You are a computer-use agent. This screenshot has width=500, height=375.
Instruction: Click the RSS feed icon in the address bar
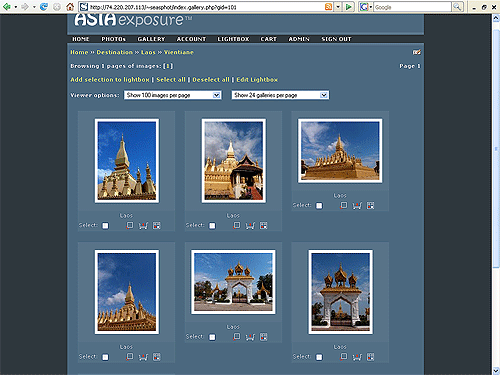(x=328, y=7)
